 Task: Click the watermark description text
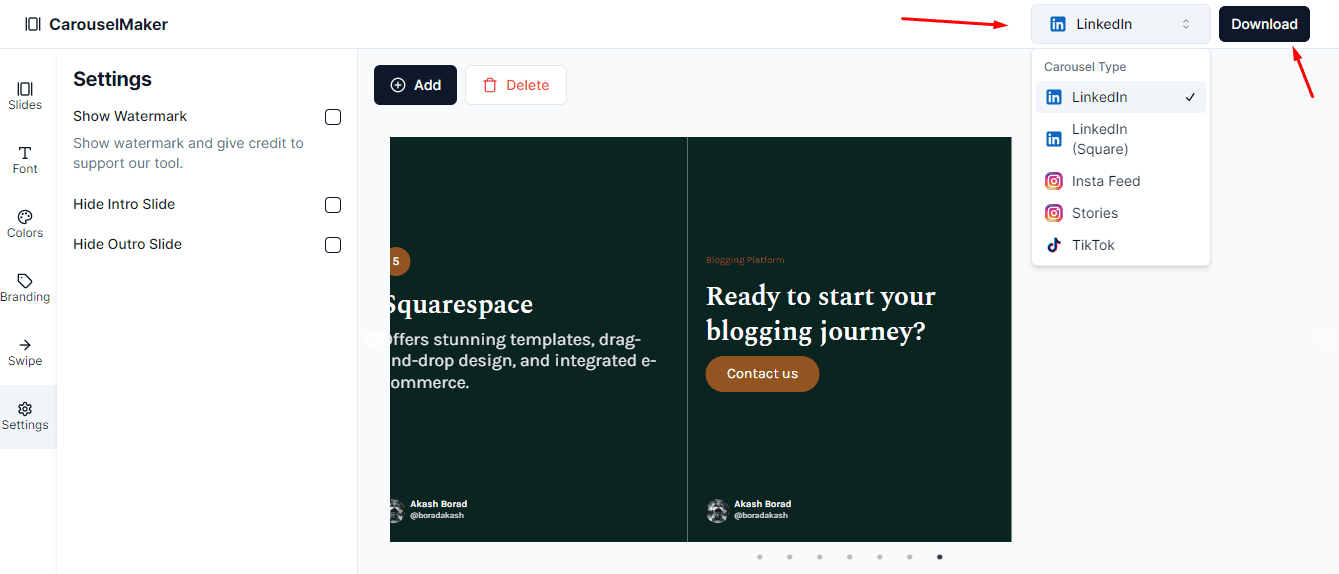tap(188, 153)
